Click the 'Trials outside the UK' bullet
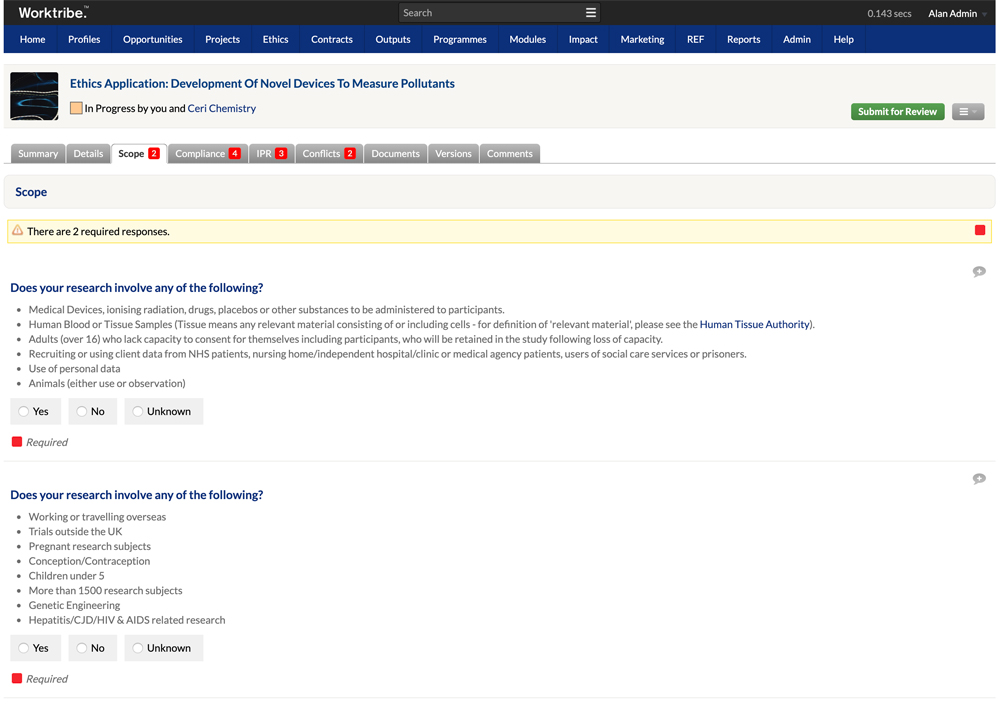Screen dimensions: 1000x707 pos(75,532)
